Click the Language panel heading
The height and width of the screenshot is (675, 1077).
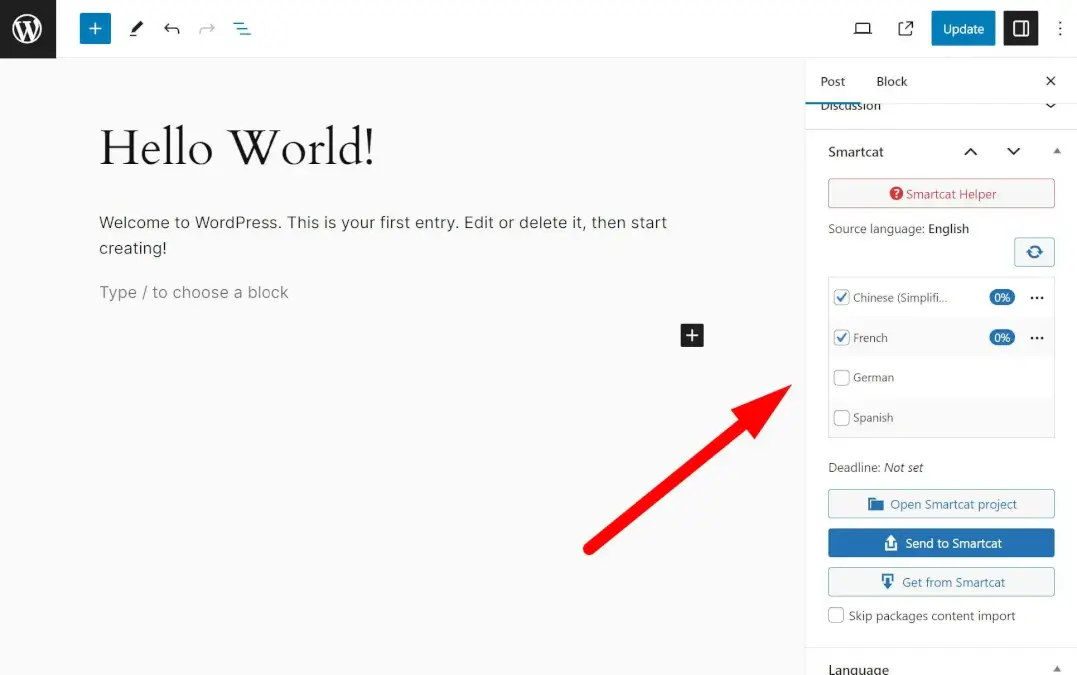[x=859, y=669]
